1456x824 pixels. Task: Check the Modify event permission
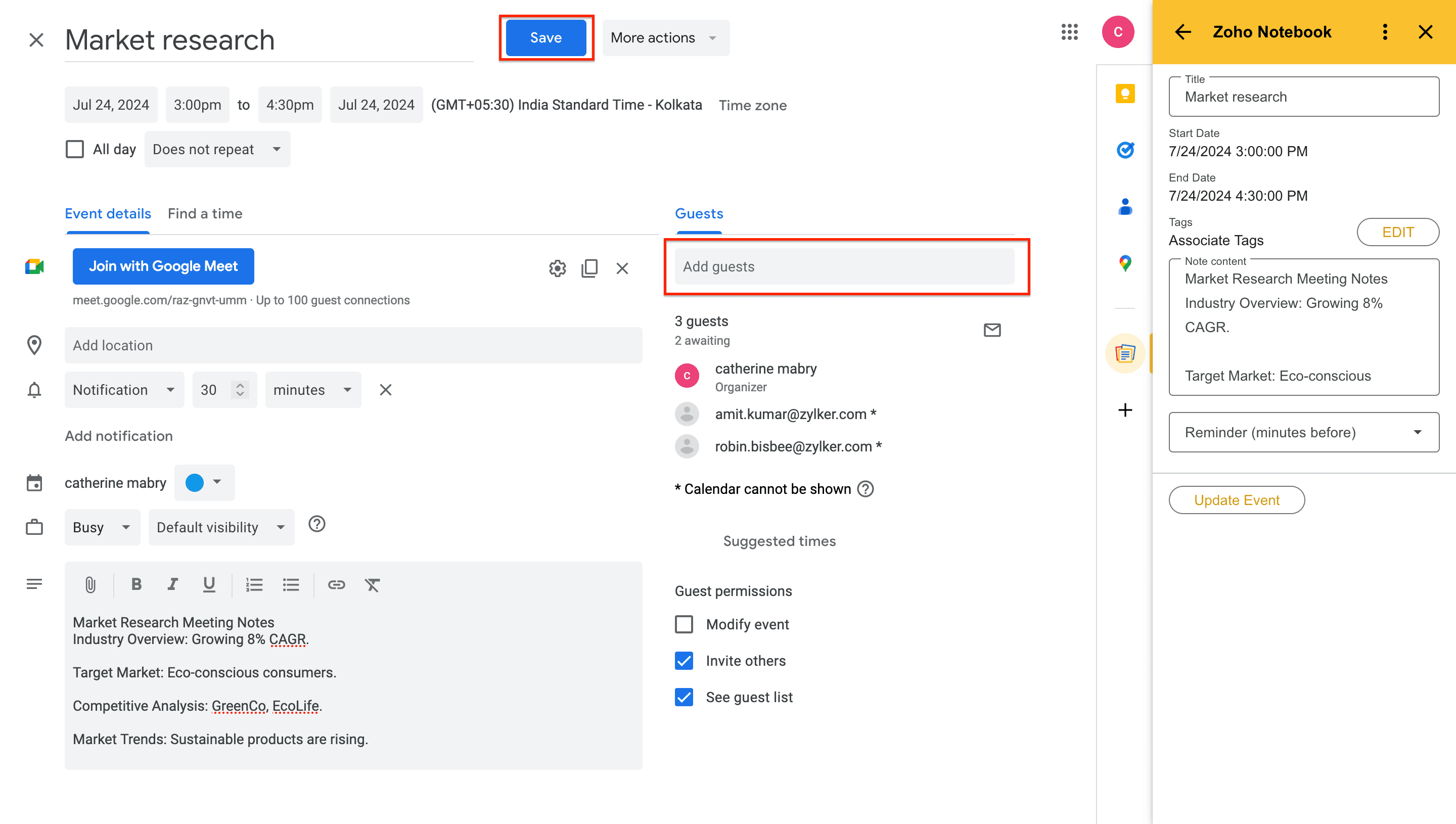pos(684,624)
